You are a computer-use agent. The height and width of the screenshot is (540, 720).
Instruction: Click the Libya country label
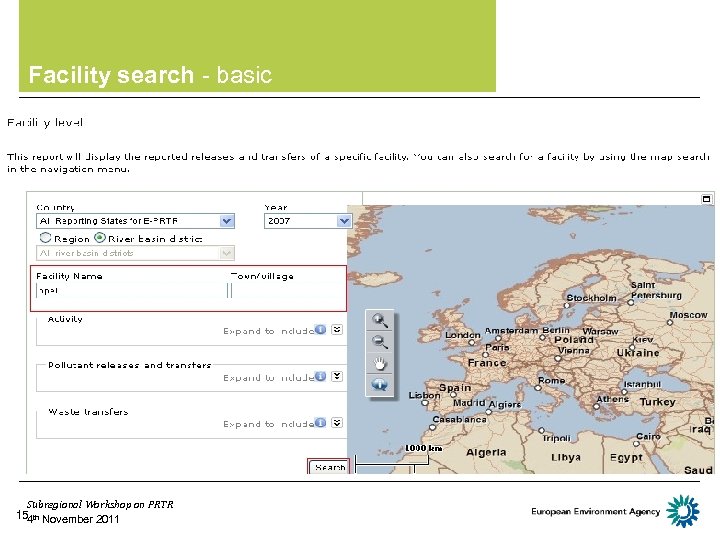click(566, 457)
